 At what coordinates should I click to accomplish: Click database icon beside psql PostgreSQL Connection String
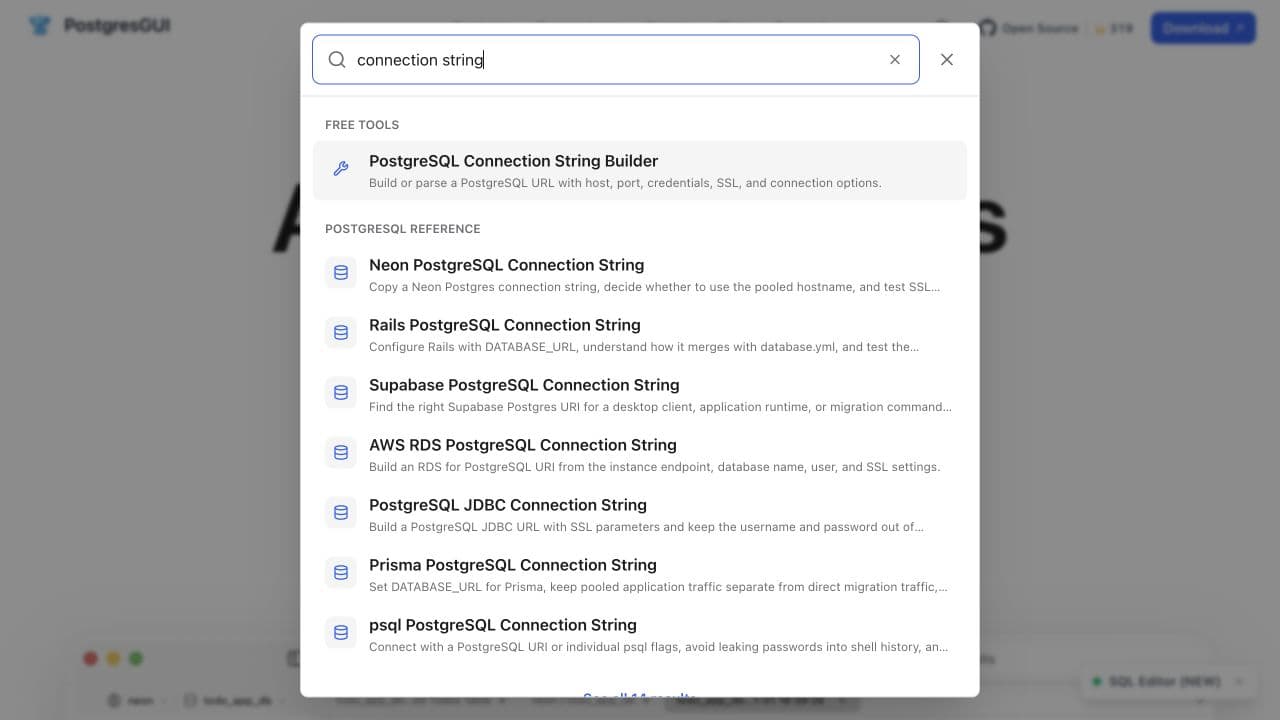click(x=341, y=633)
